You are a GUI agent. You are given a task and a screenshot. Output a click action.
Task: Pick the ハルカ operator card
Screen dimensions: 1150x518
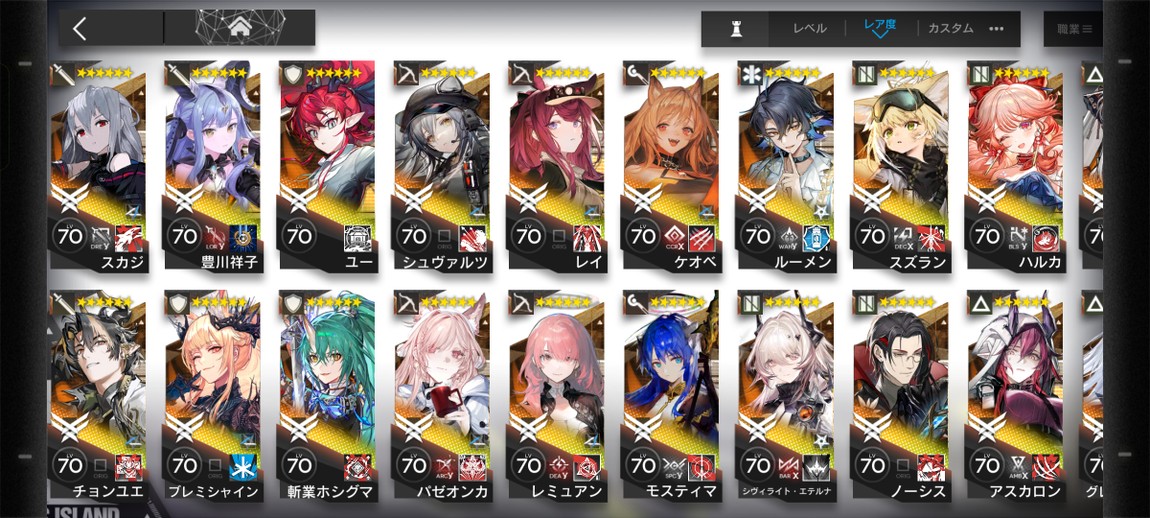pyautogui.click(x=1015, y=167)
